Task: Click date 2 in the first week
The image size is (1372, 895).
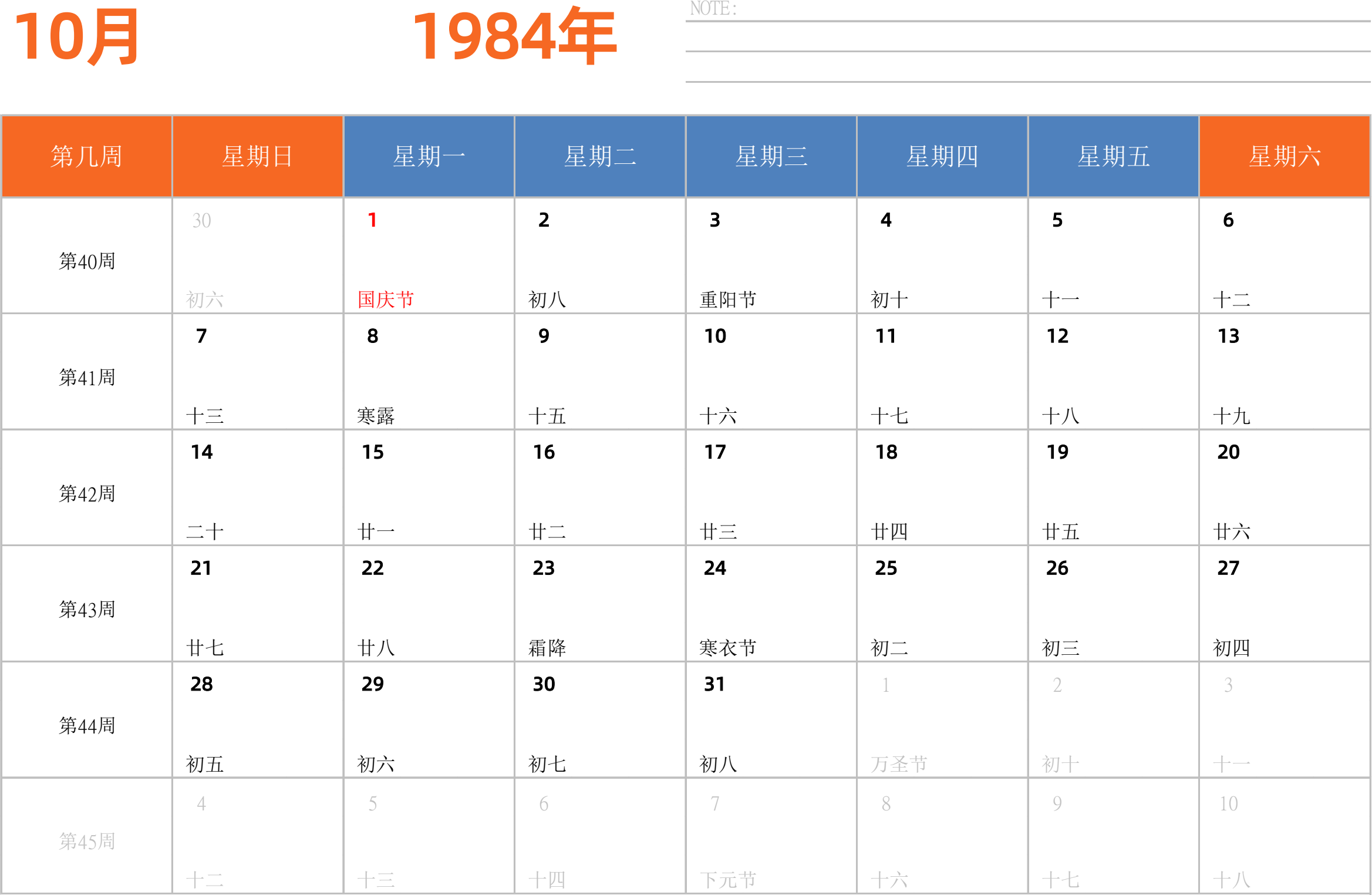Action: point(544,220)
